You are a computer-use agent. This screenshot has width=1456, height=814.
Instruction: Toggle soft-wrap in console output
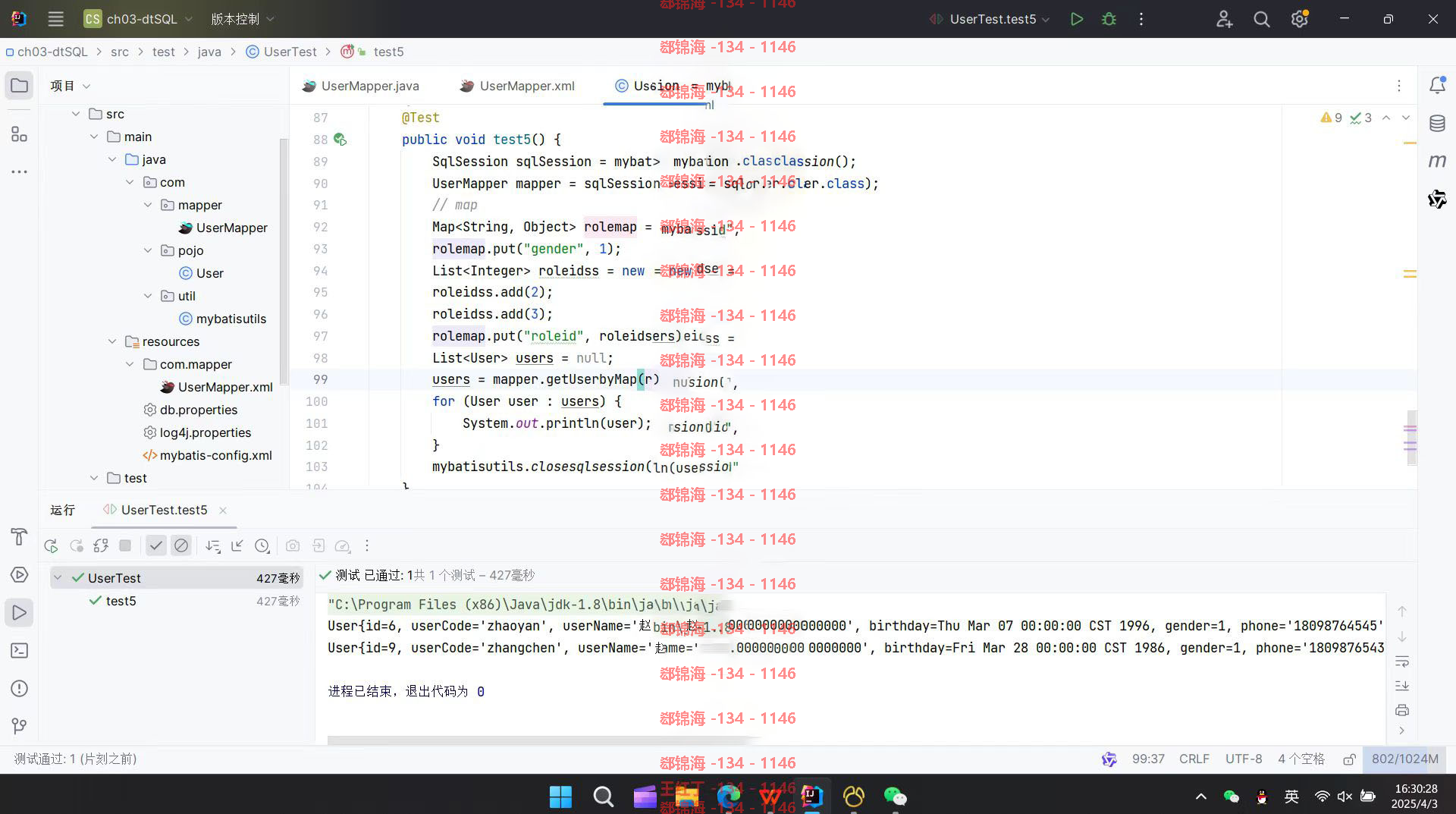point(1401,662)
